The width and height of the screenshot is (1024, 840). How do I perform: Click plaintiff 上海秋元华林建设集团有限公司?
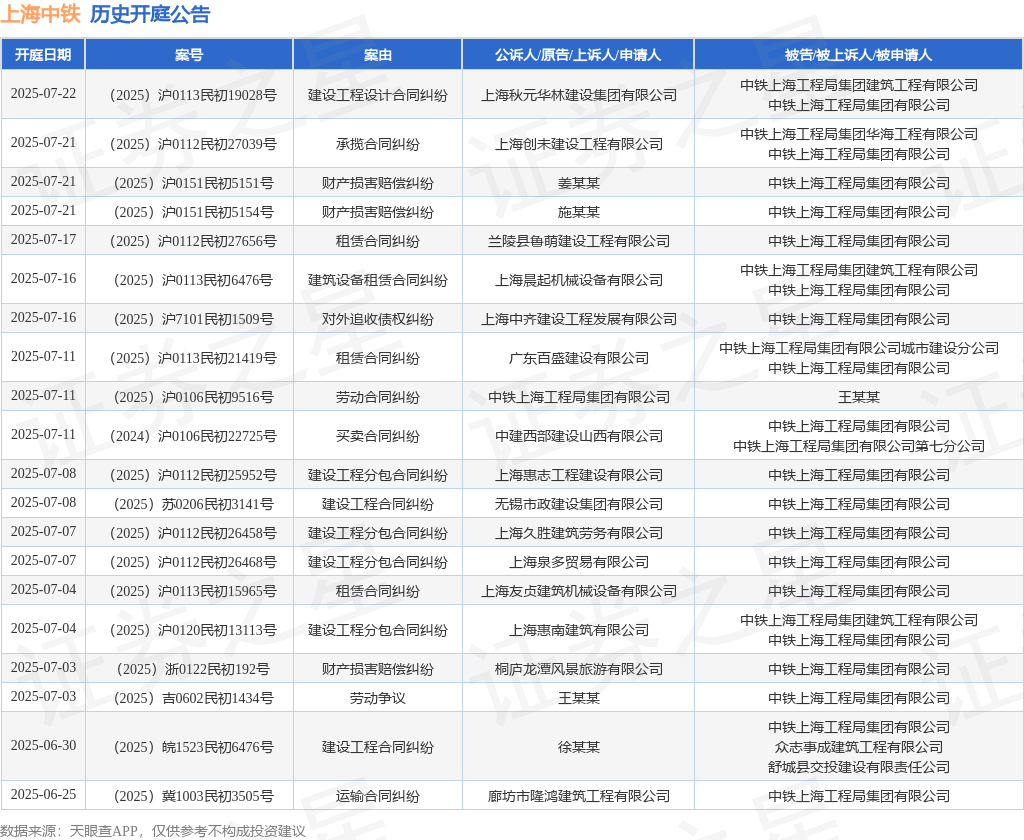coord(579,95)
